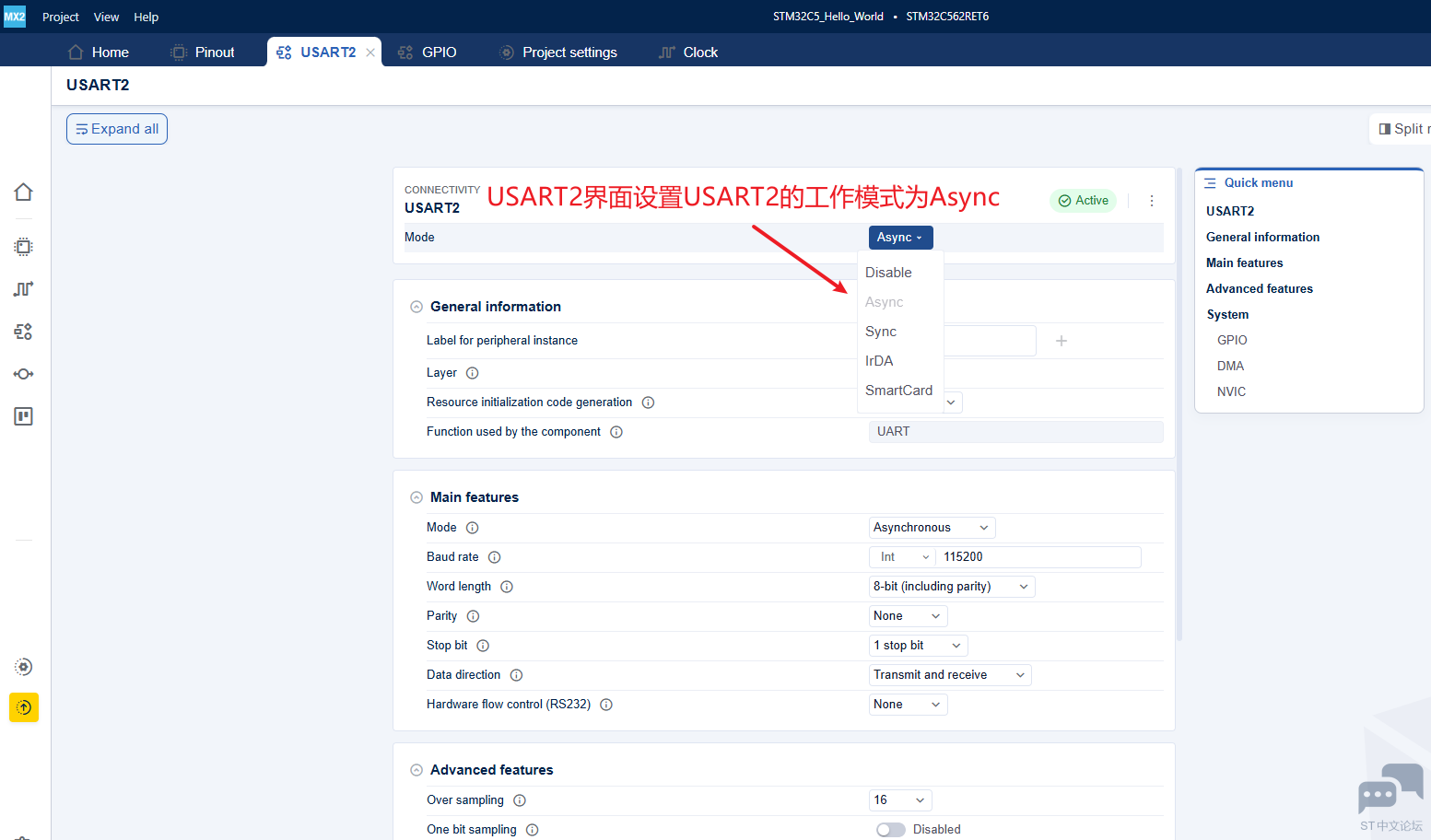Switch to the Pinout tab
The width and height of the screenshot is (1431, 840).
203,52
